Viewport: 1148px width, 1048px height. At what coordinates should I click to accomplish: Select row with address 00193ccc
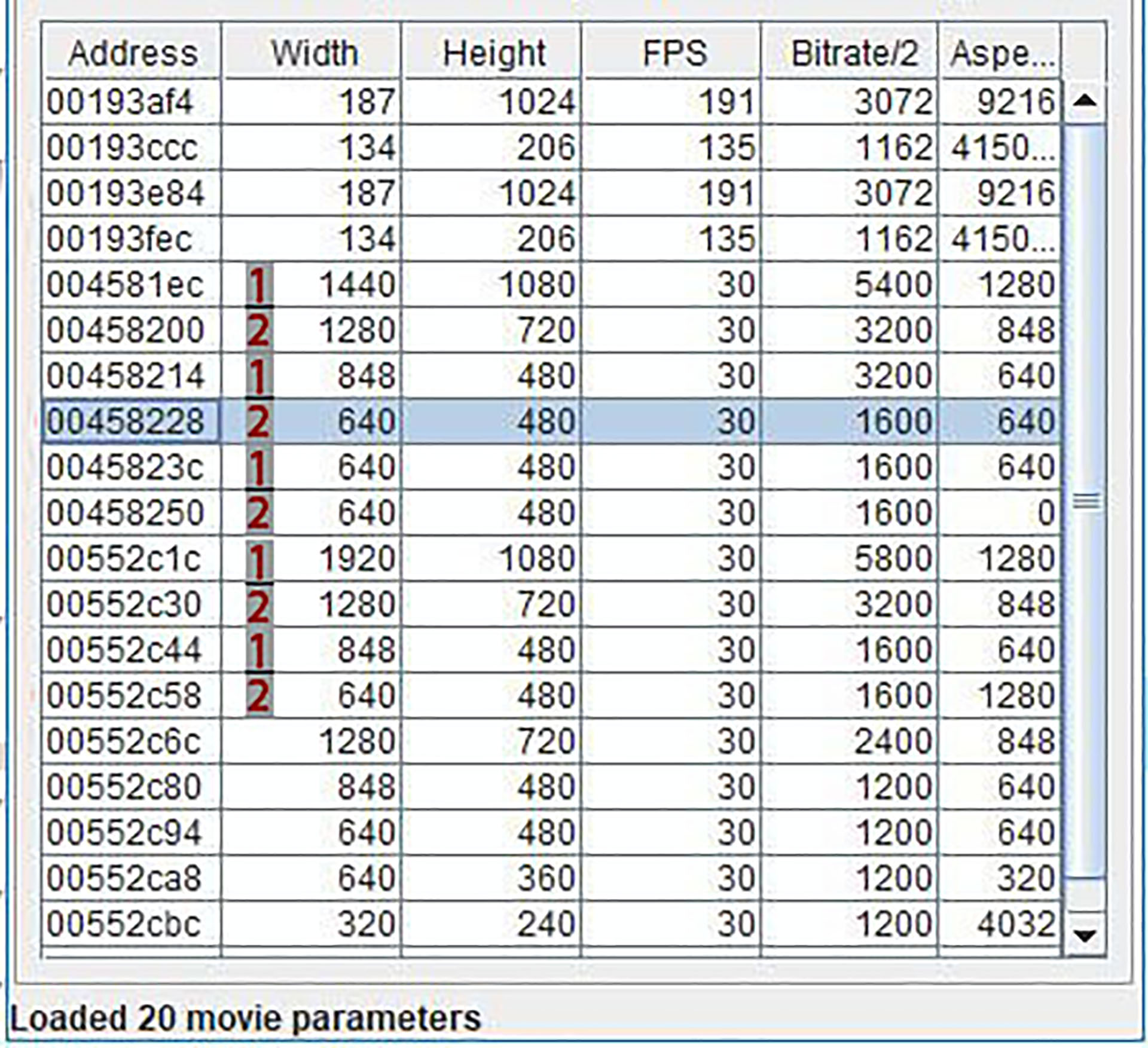[x=122, y=148]
